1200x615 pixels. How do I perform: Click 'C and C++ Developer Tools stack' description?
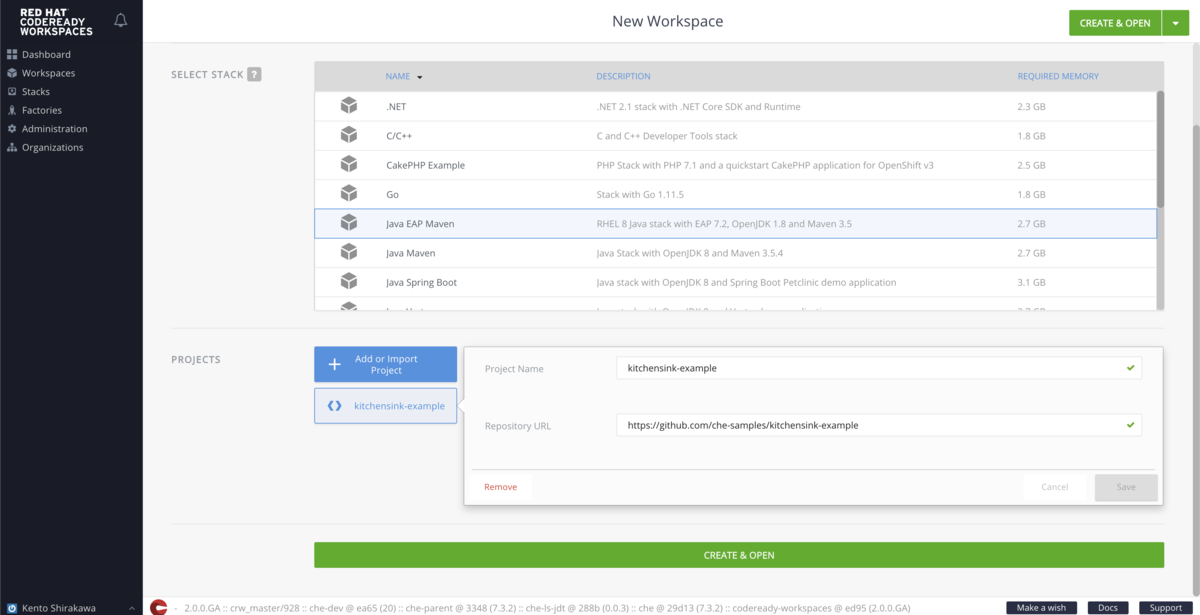click(x=666, y=136)
